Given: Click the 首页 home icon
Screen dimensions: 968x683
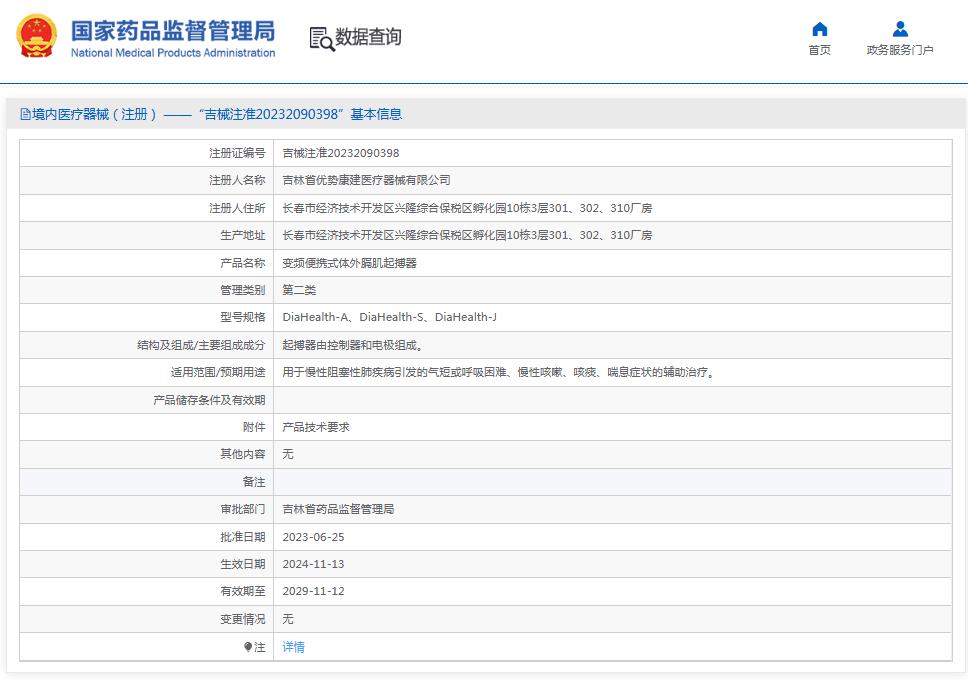Looking at the screenshot, I should pos(819,29).
